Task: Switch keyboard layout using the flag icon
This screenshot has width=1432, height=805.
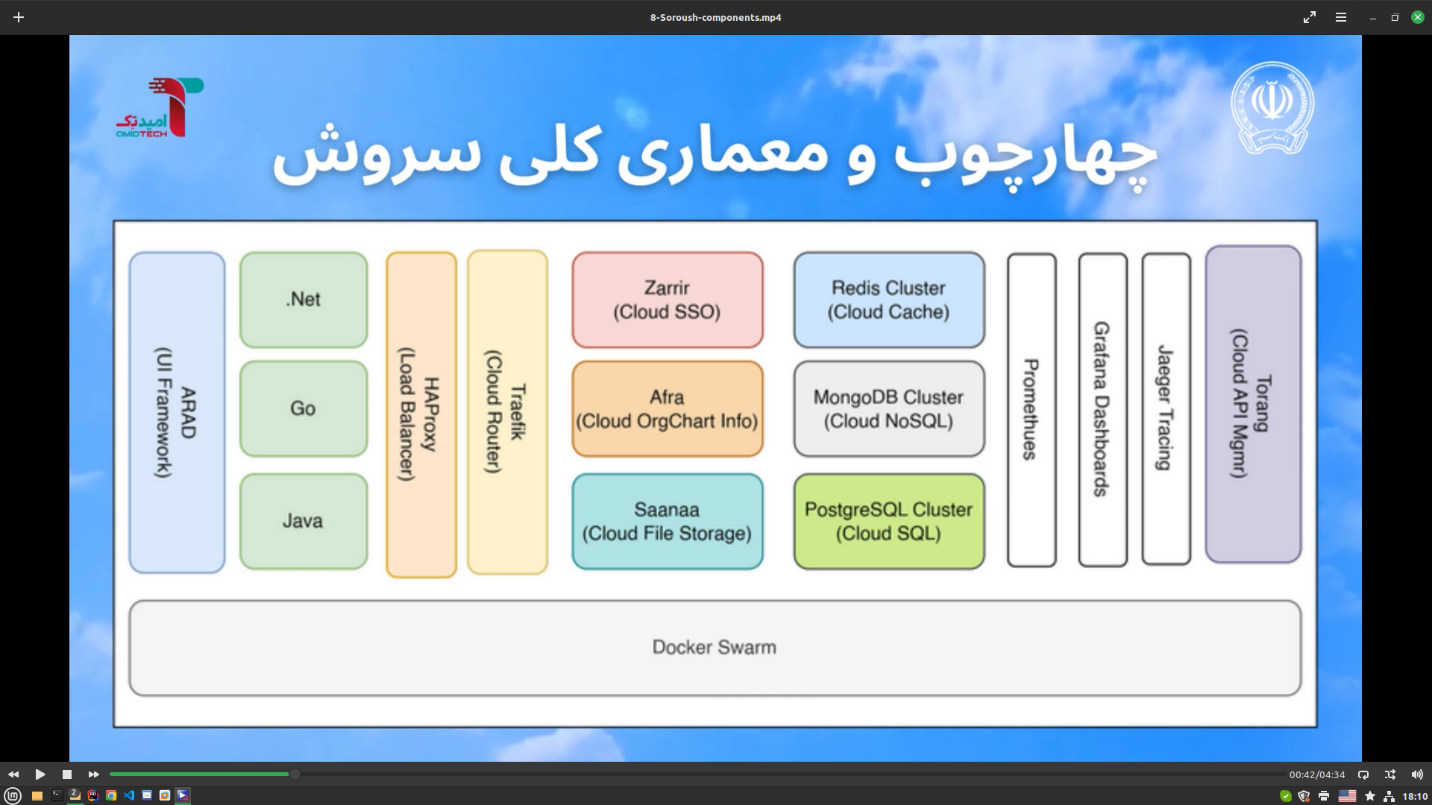Action: click(1347, 796)
